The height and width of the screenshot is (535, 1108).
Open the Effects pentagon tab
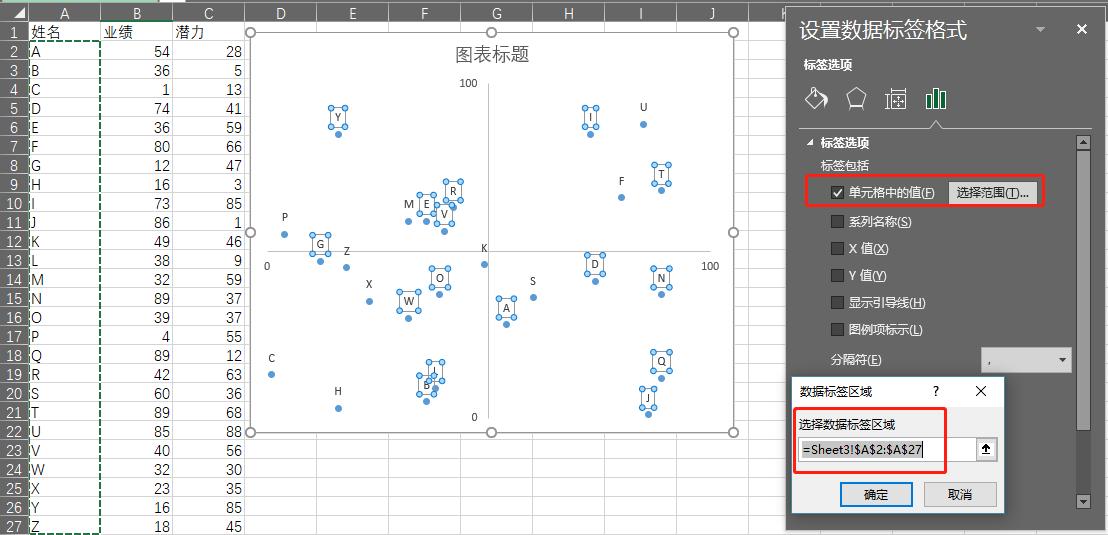[856, 99]
